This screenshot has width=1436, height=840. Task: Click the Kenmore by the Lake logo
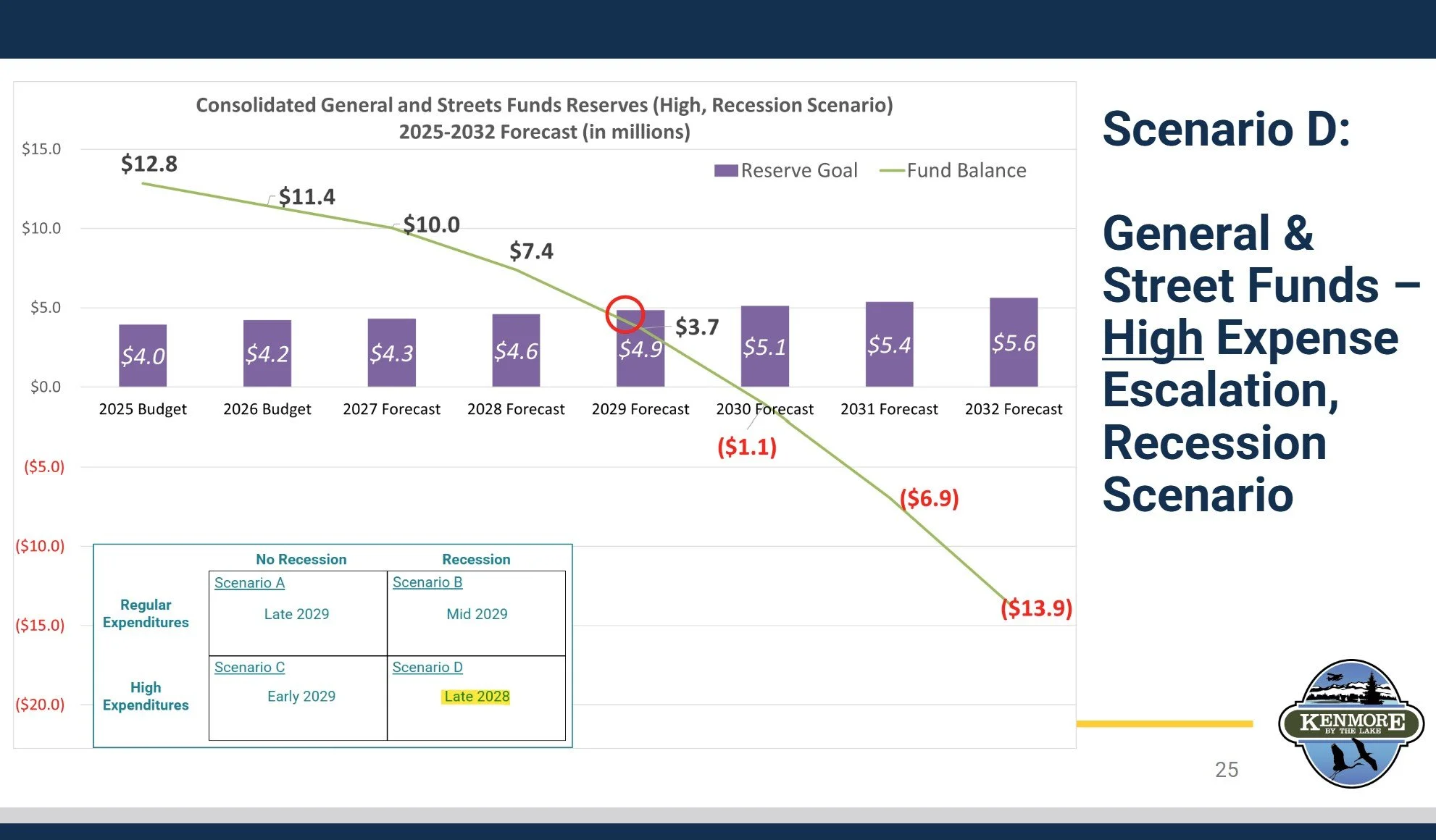click(1351, 723)
